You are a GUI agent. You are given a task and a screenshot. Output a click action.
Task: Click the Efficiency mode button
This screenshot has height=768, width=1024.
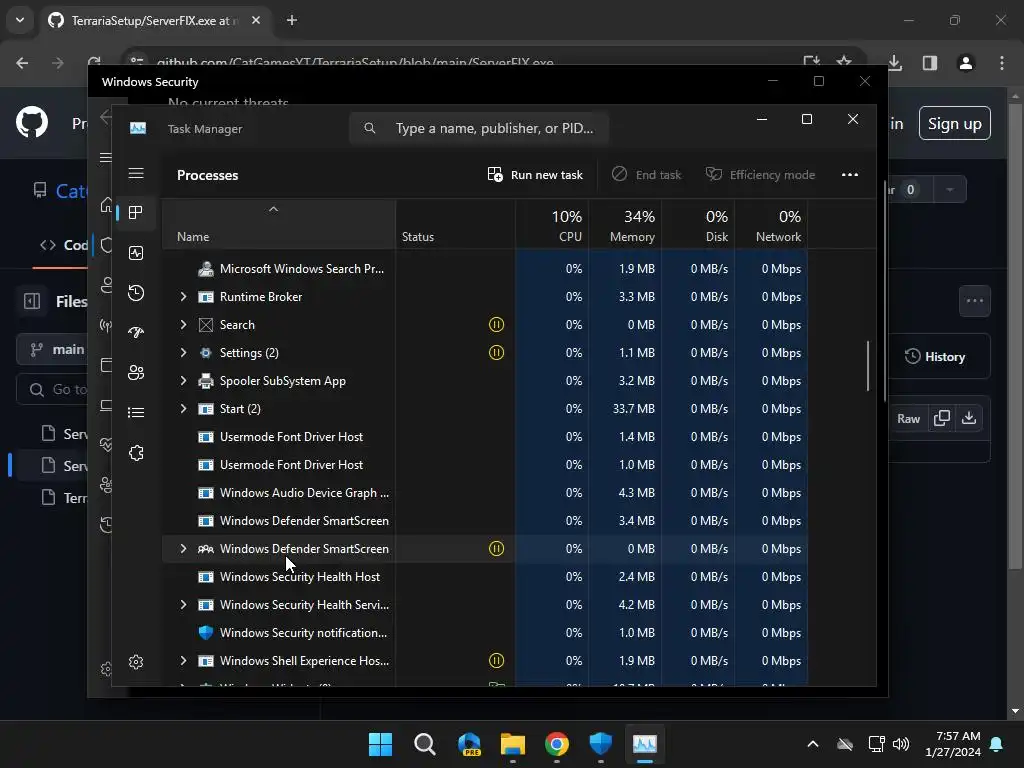click(x=760, y=174)
